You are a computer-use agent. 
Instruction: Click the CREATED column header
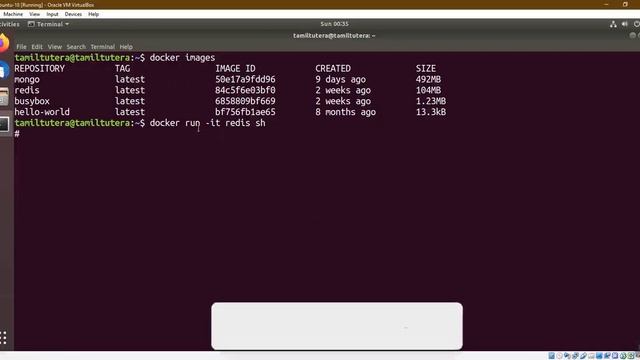point(333,69)
